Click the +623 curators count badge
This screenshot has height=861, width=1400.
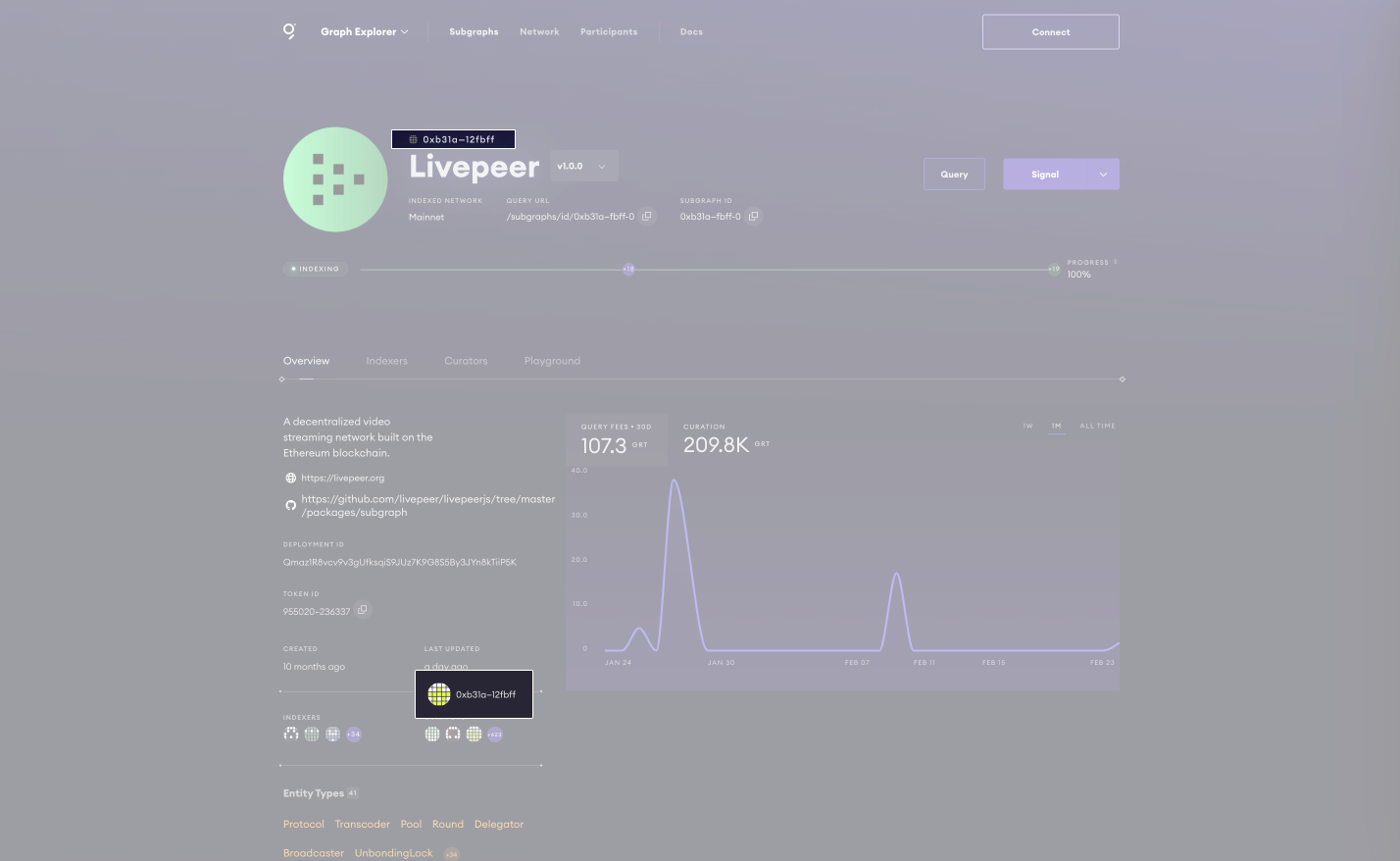point(495,734)
